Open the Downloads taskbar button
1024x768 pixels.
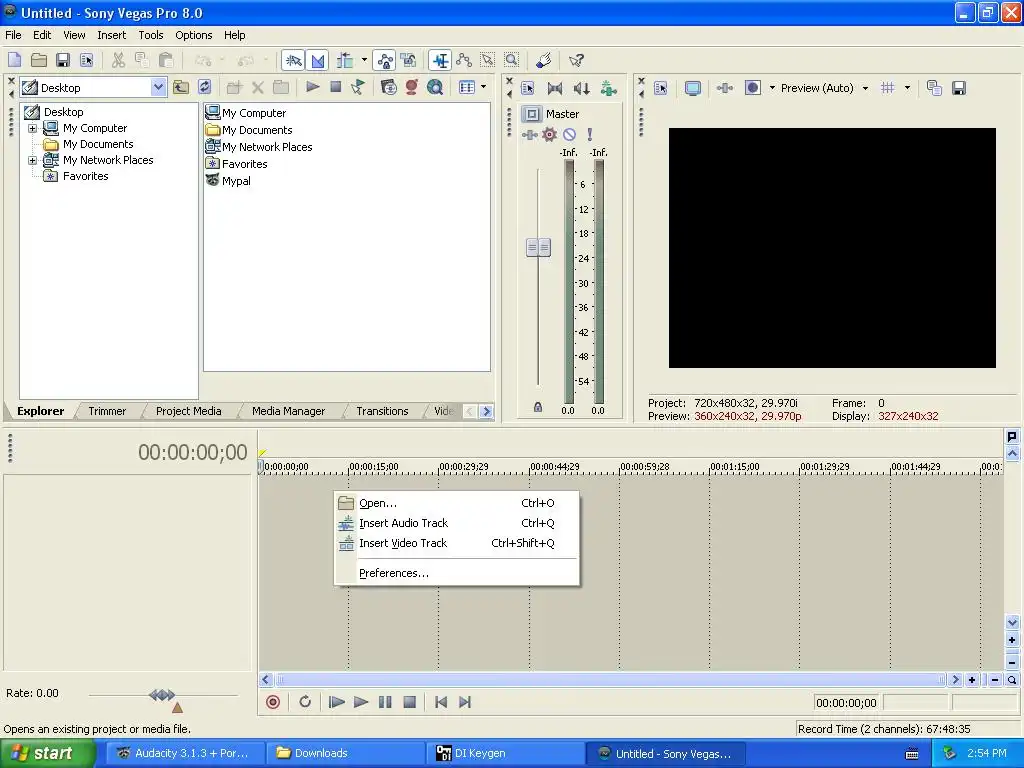point(346,753)
